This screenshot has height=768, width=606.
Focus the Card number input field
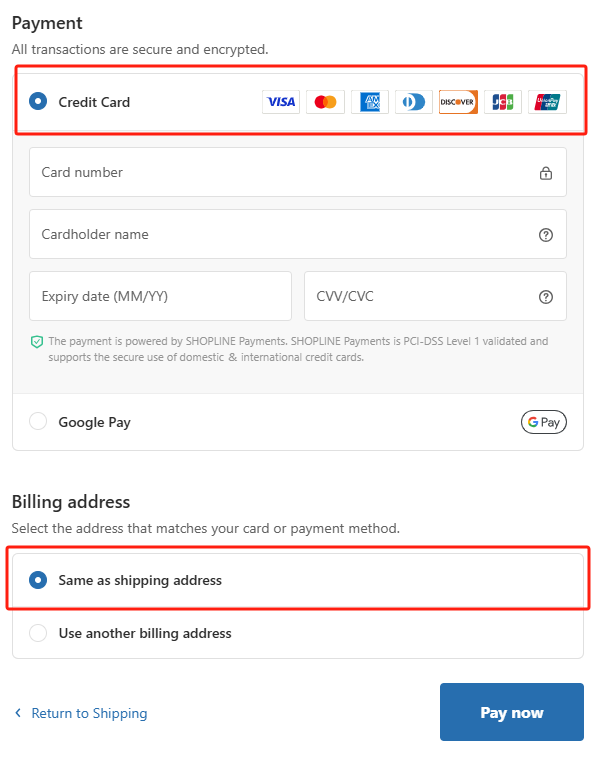298,172
